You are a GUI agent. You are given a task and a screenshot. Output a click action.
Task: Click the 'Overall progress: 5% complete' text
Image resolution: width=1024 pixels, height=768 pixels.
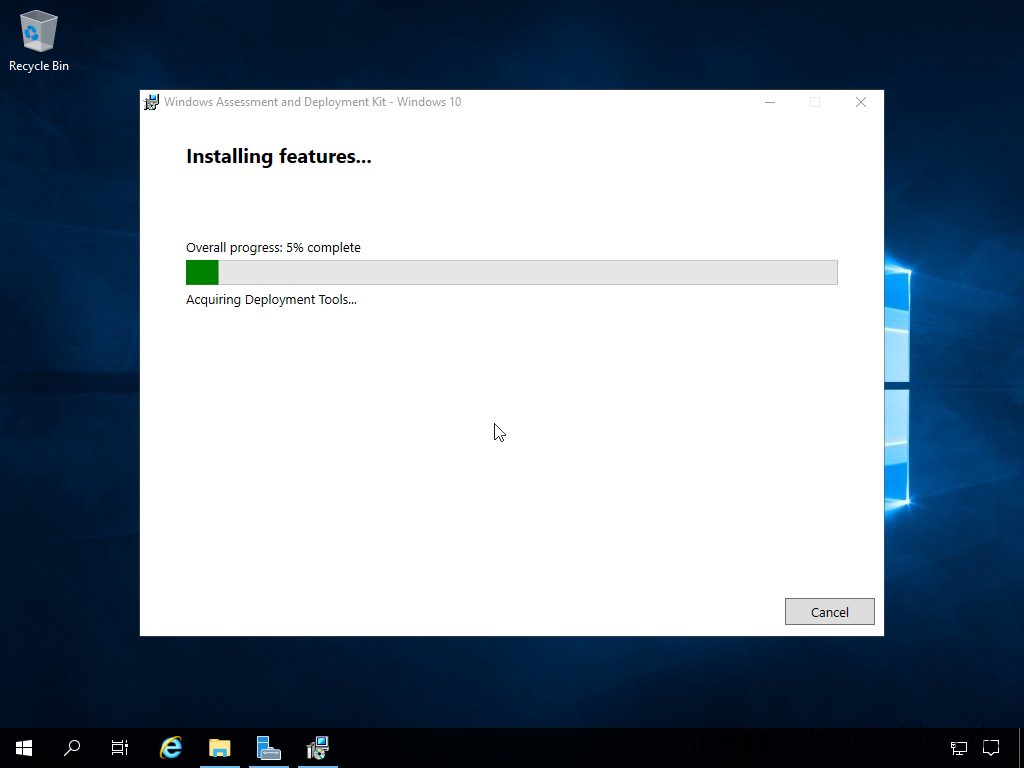tap(273, 248)
